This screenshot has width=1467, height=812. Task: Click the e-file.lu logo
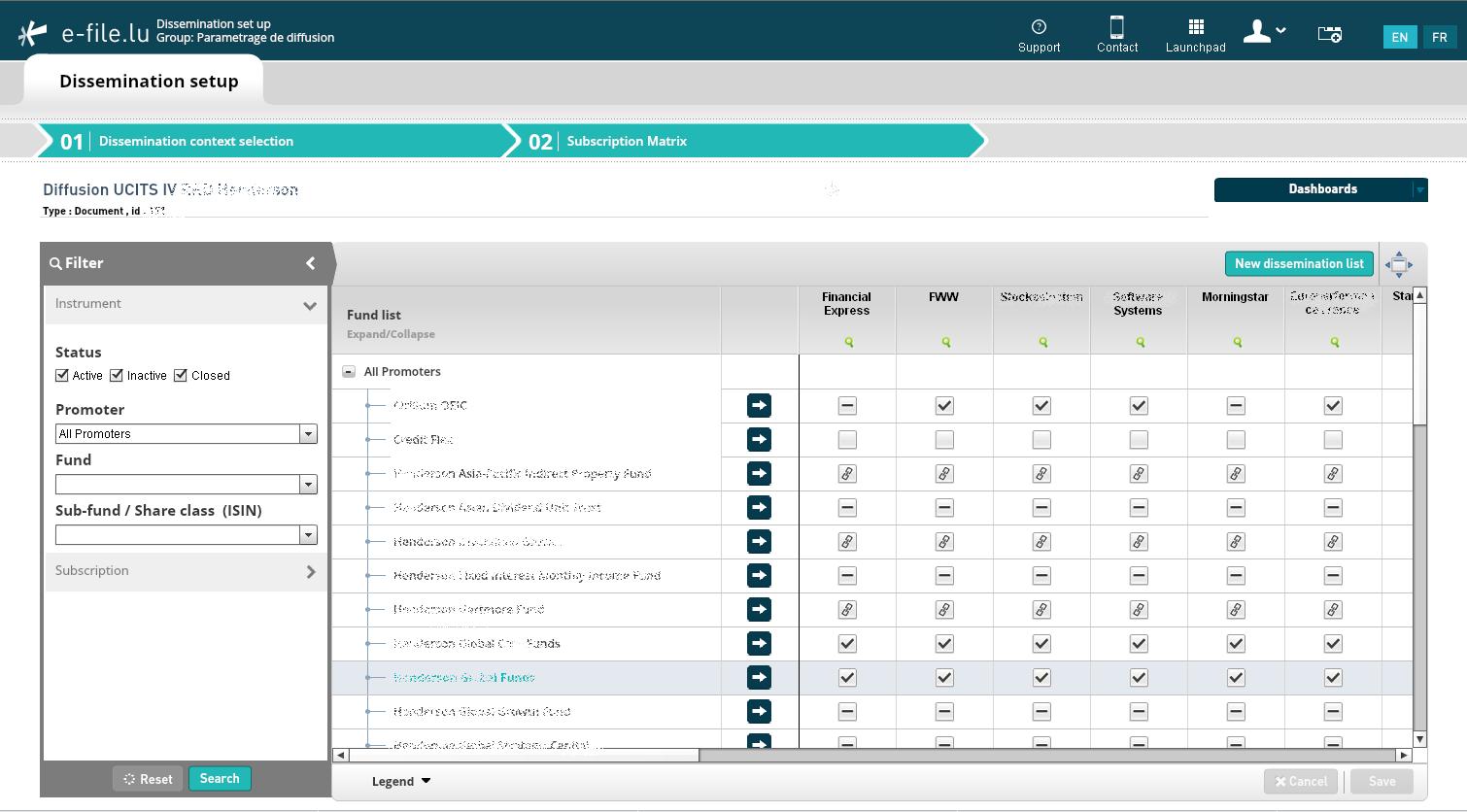click(84, 33)
